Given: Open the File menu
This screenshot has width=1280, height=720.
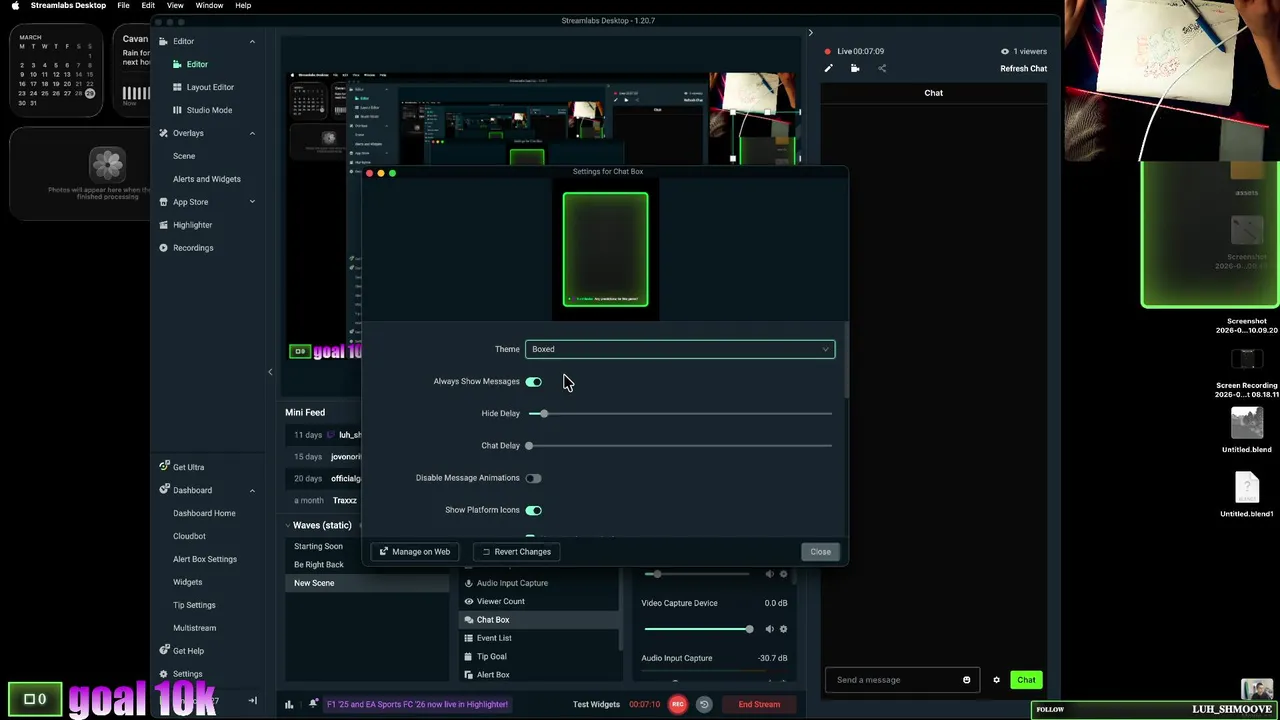Looking at the screenshot, I should tap(123, 6).
